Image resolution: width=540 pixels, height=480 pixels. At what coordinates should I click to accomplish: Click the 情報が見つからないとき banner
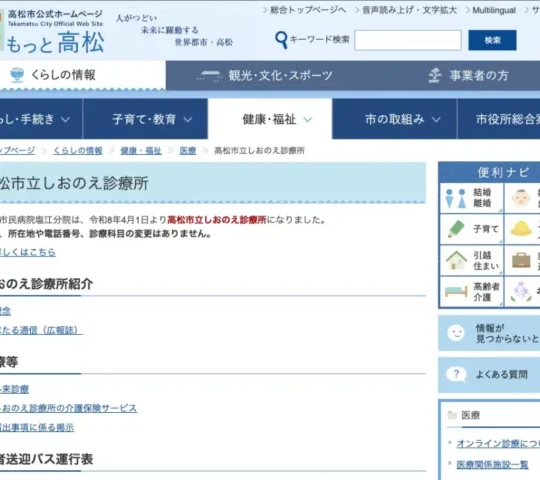point(489,333)
